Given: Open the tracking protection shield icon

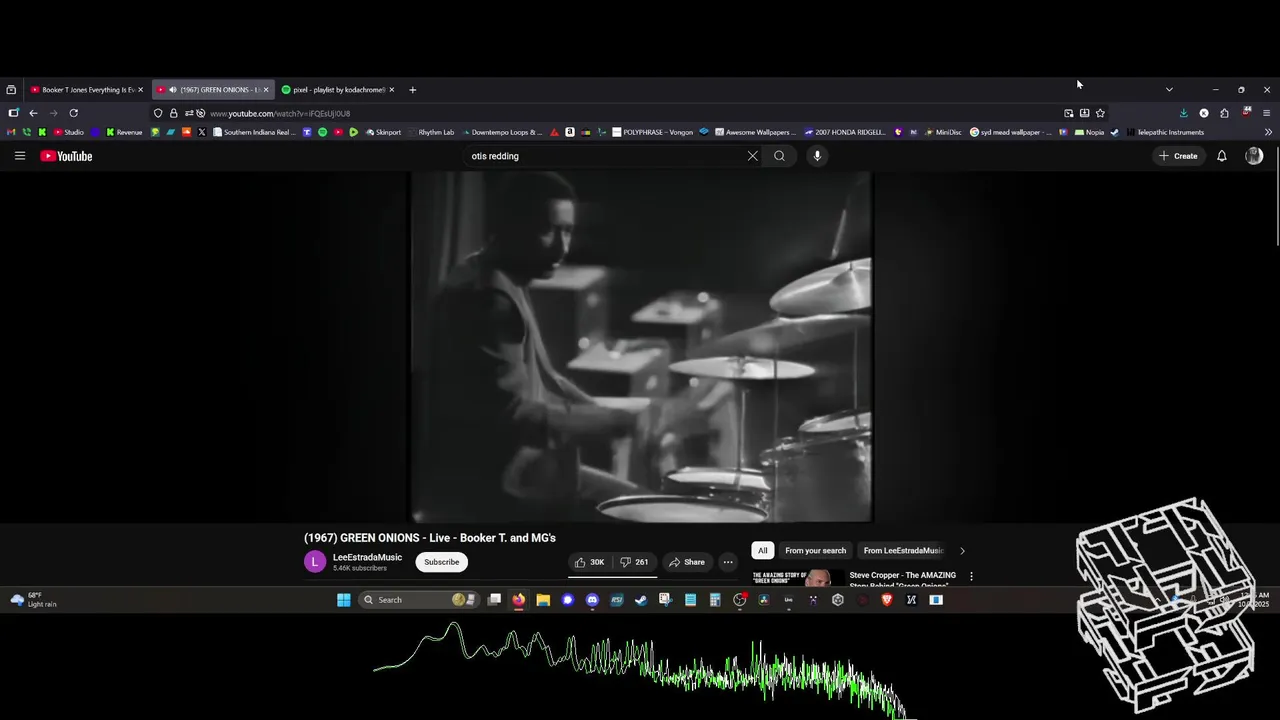Looking at the screenshot, I should click(158, 113).
